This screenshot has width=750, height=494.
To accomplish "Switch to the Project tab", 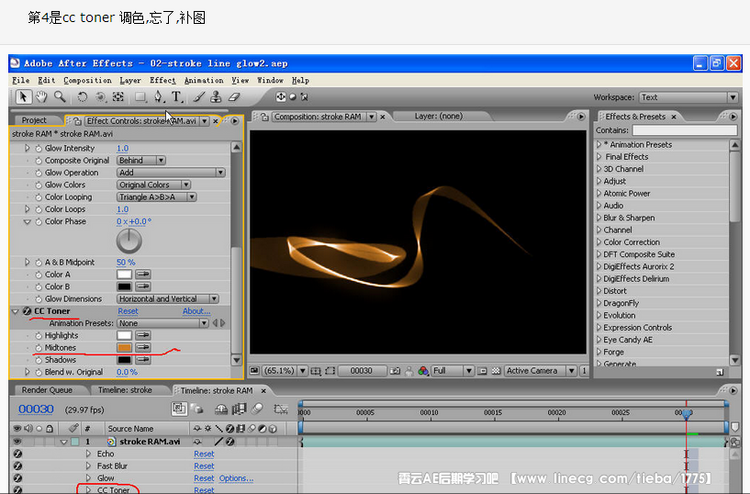I will tap(34, 121).
